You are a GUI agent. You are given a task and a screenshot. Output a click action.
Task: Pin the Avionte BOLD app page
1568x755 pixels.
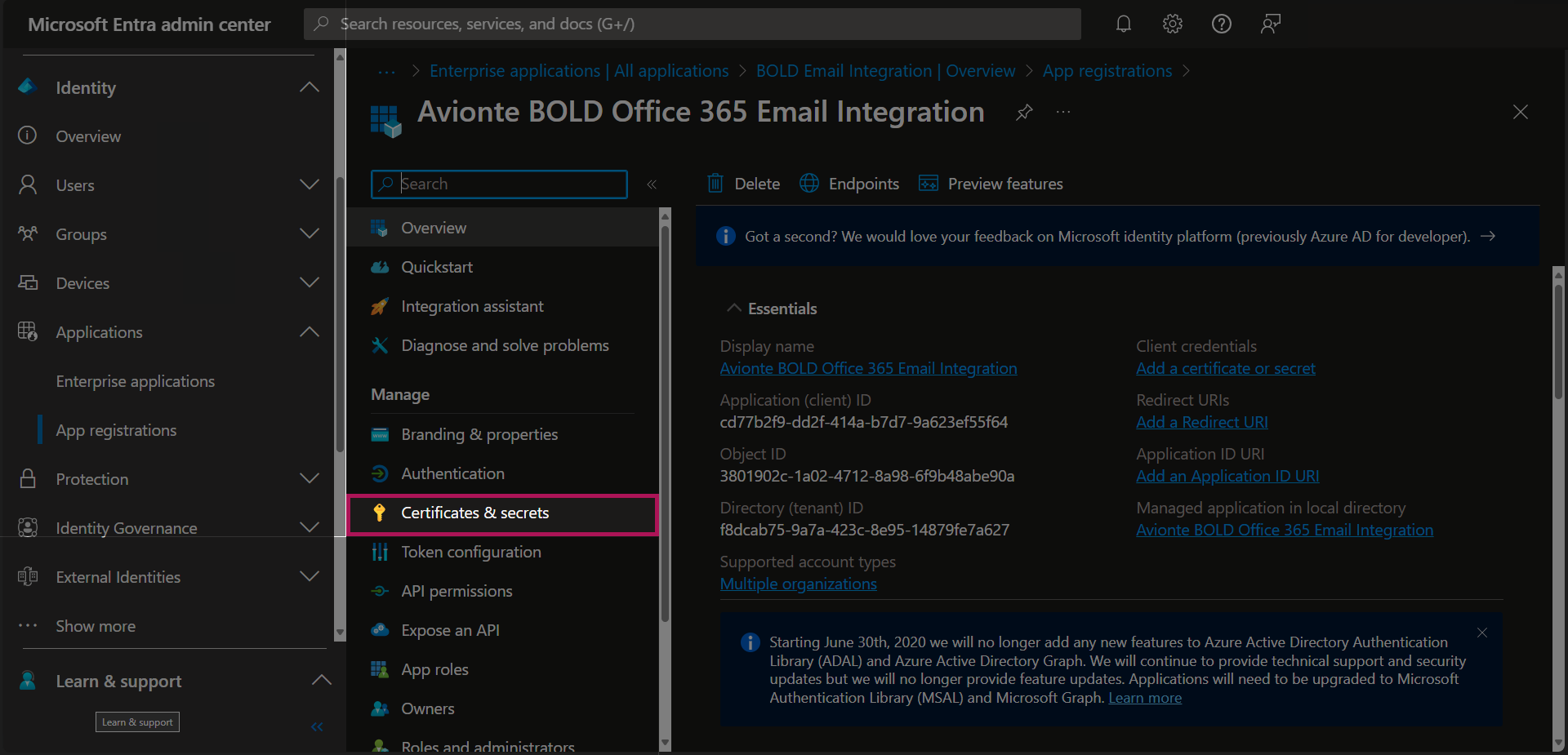click(1024, 112)
